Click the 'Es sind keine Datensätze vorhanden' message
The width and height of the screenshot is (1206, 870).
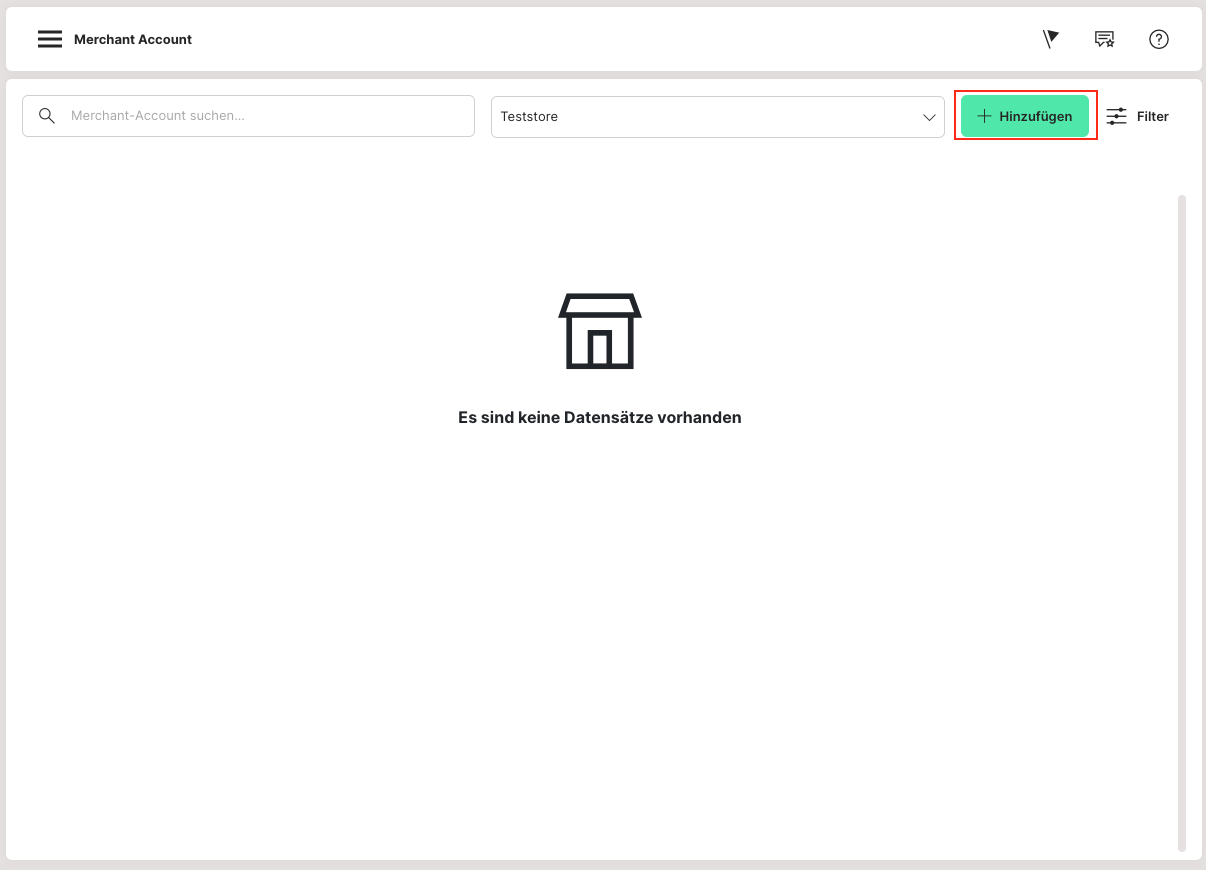click(599, 418)
